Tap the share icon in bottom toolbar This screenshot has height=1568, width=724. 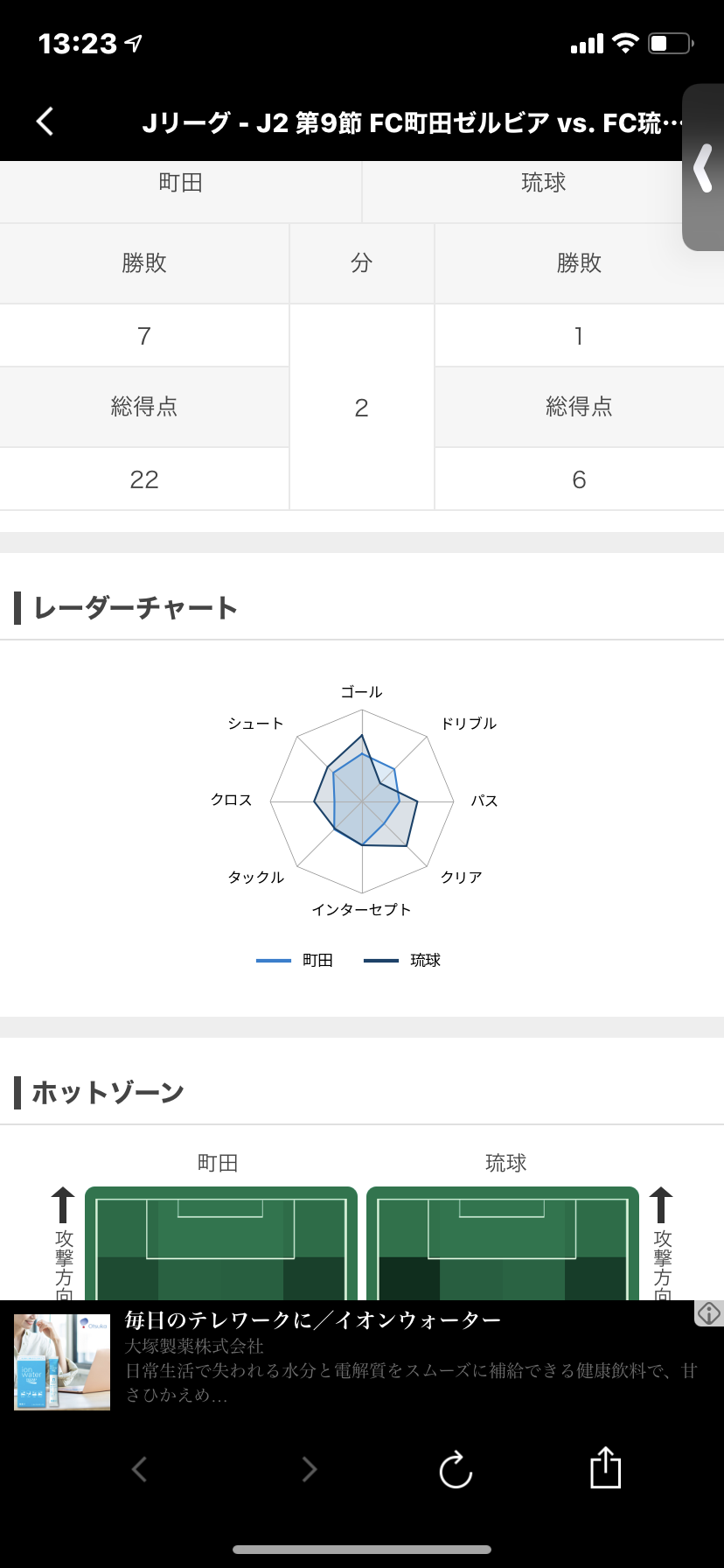tap(605, 1467)
